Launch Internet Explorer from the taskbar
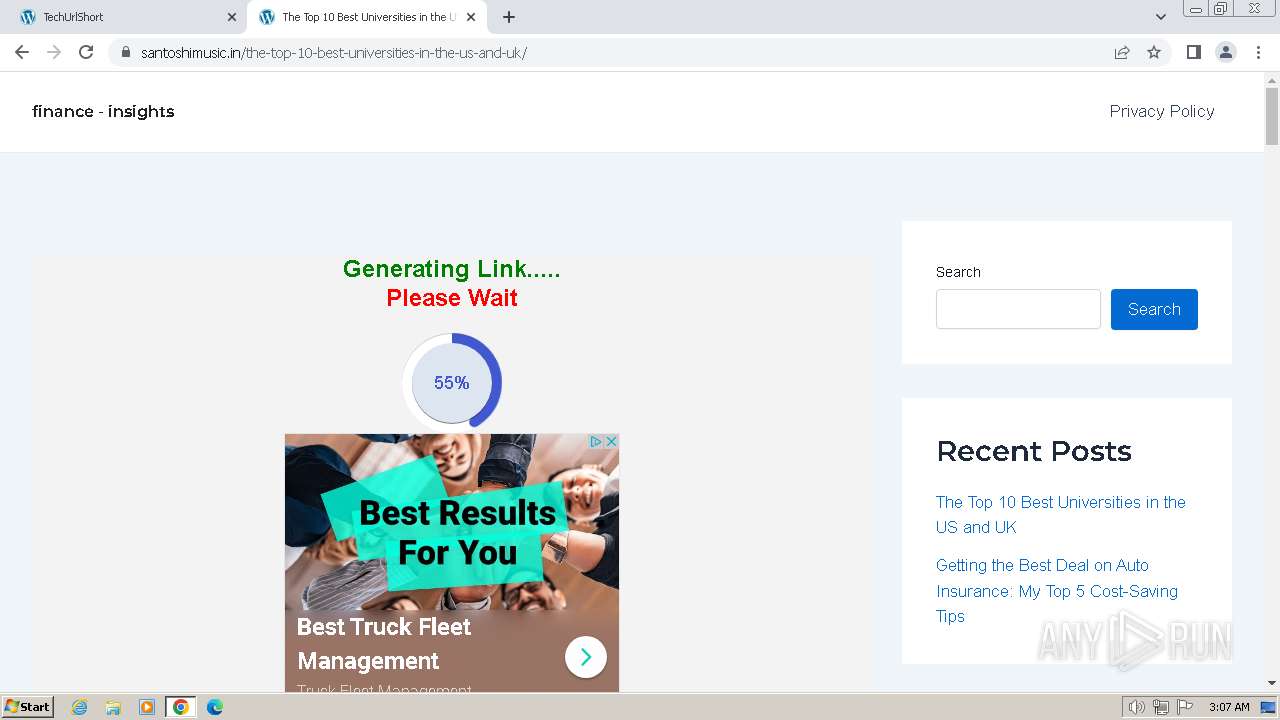This screenshot has width=1280, height=720. coord(79,707)
